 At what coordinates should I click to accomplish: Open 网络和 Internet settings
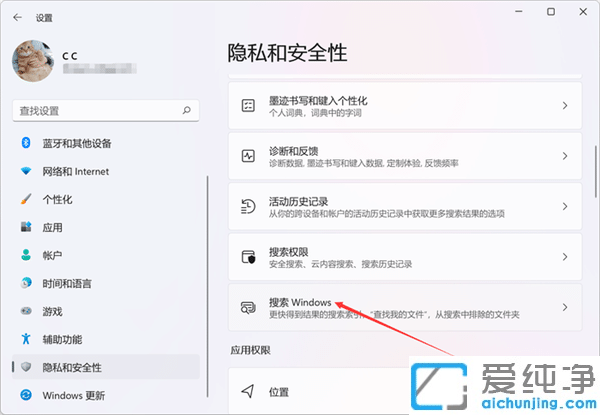click(x=106, y=171)
